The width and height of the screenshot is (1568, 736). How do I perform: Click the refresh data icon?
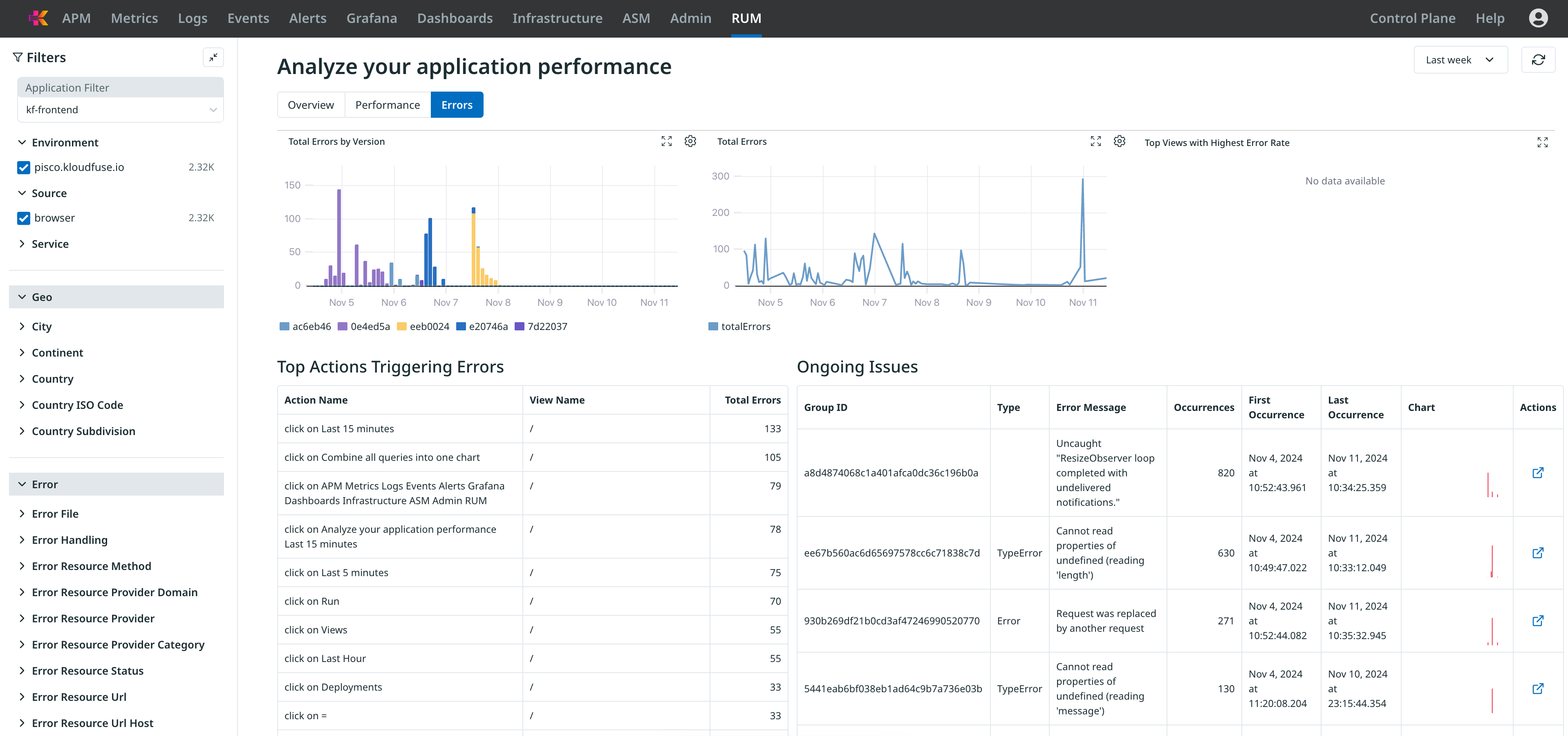[x=1538, y=60]
